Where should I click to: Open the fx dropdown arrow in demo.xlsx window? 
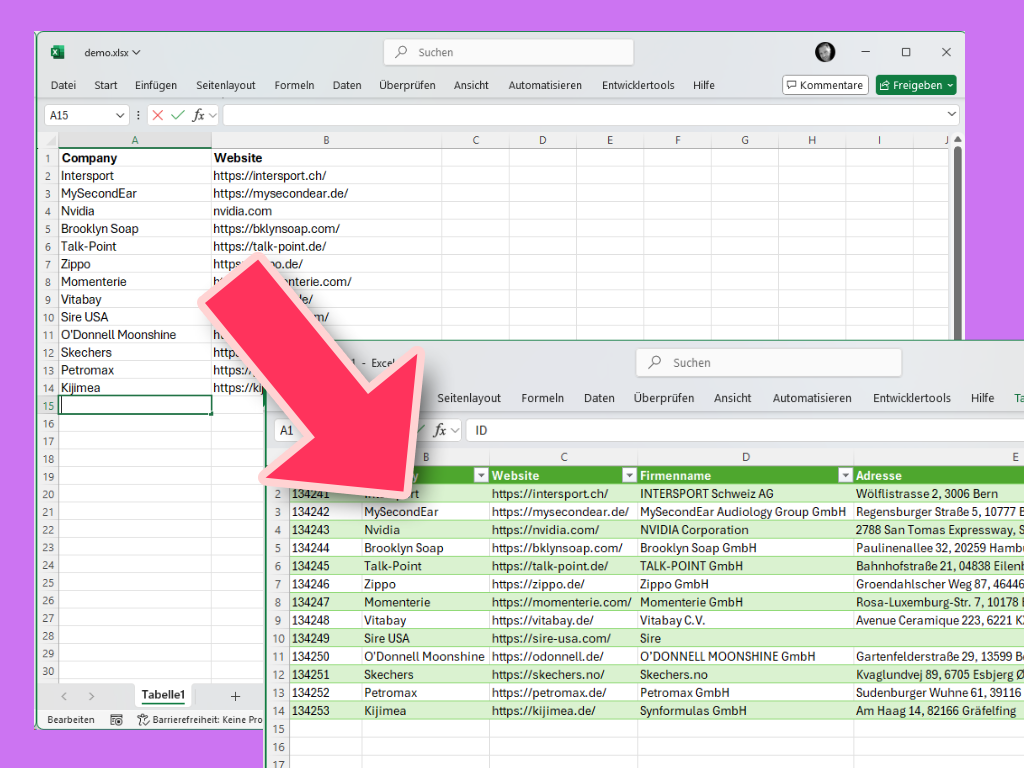213,116
